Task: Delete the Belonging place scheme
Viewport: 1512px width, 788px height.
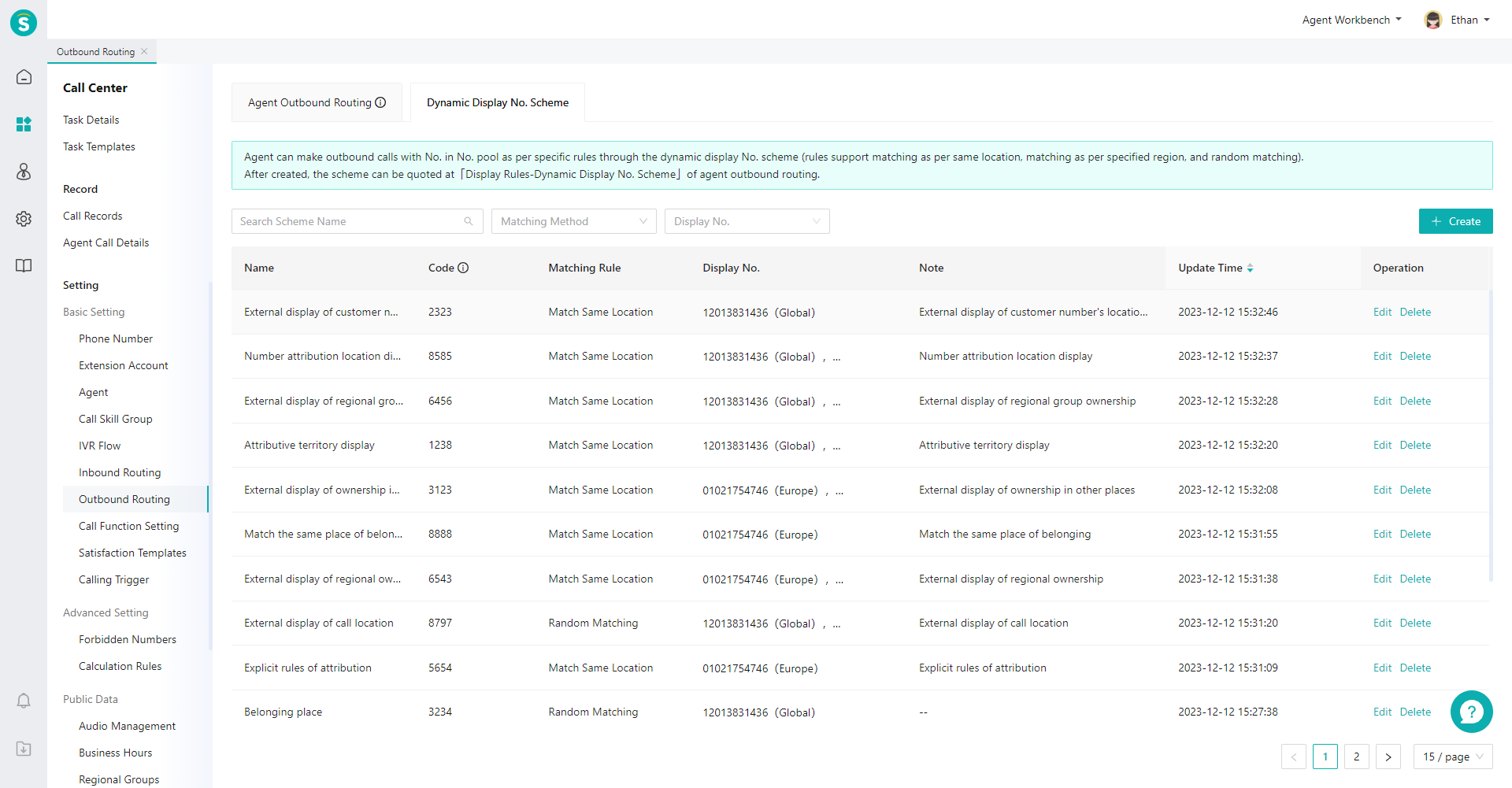Action: point(1415,712)
